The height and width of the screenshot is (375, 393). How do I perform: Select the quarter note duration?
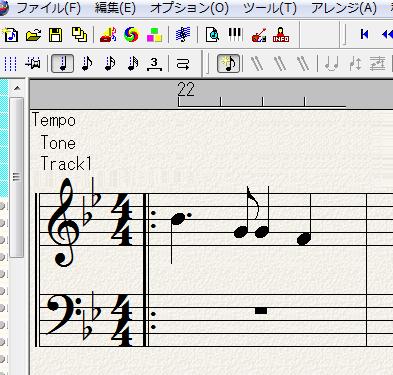62,63
